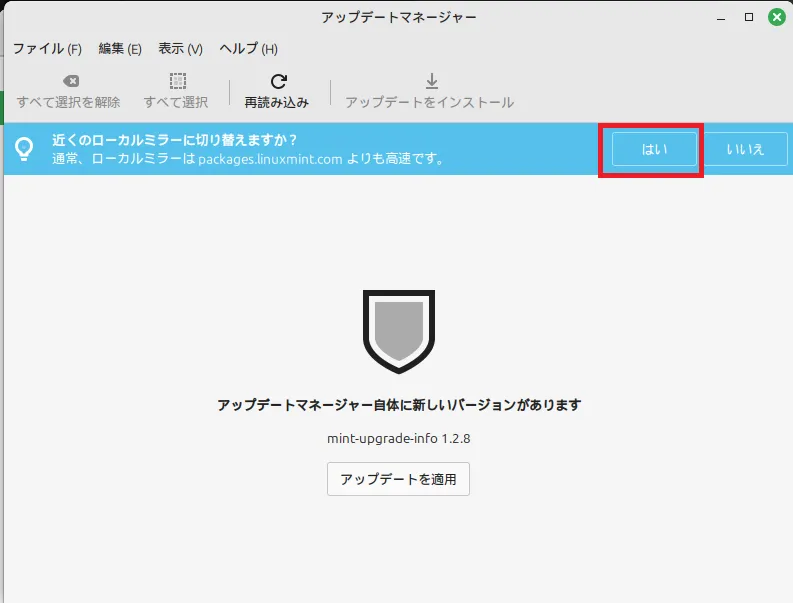
Task: Click the bold new-version heading text
Action: click(398, 405)
